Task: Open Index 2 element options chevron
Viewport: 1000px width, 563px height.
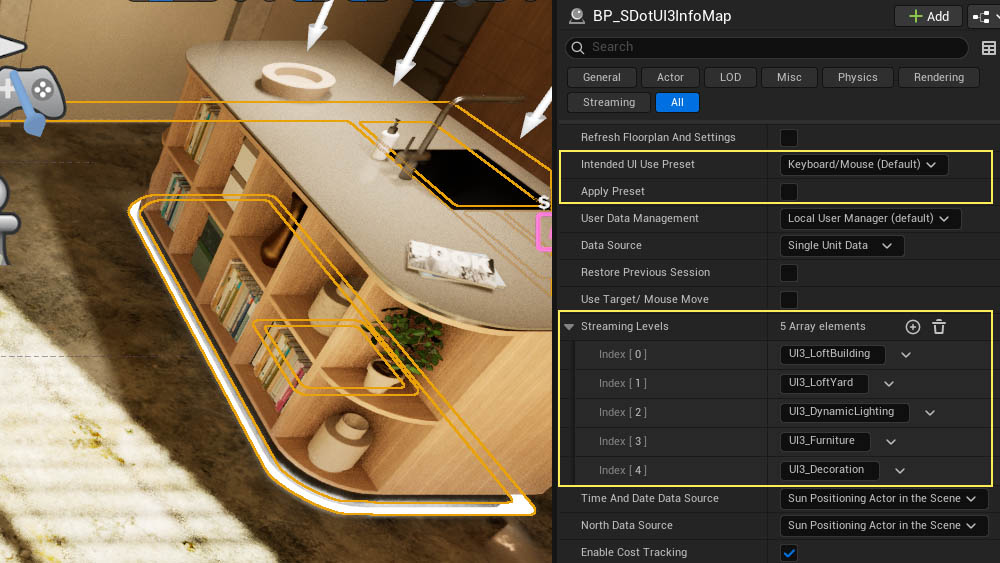Action: pyautogui.click(x=930, y=413)
